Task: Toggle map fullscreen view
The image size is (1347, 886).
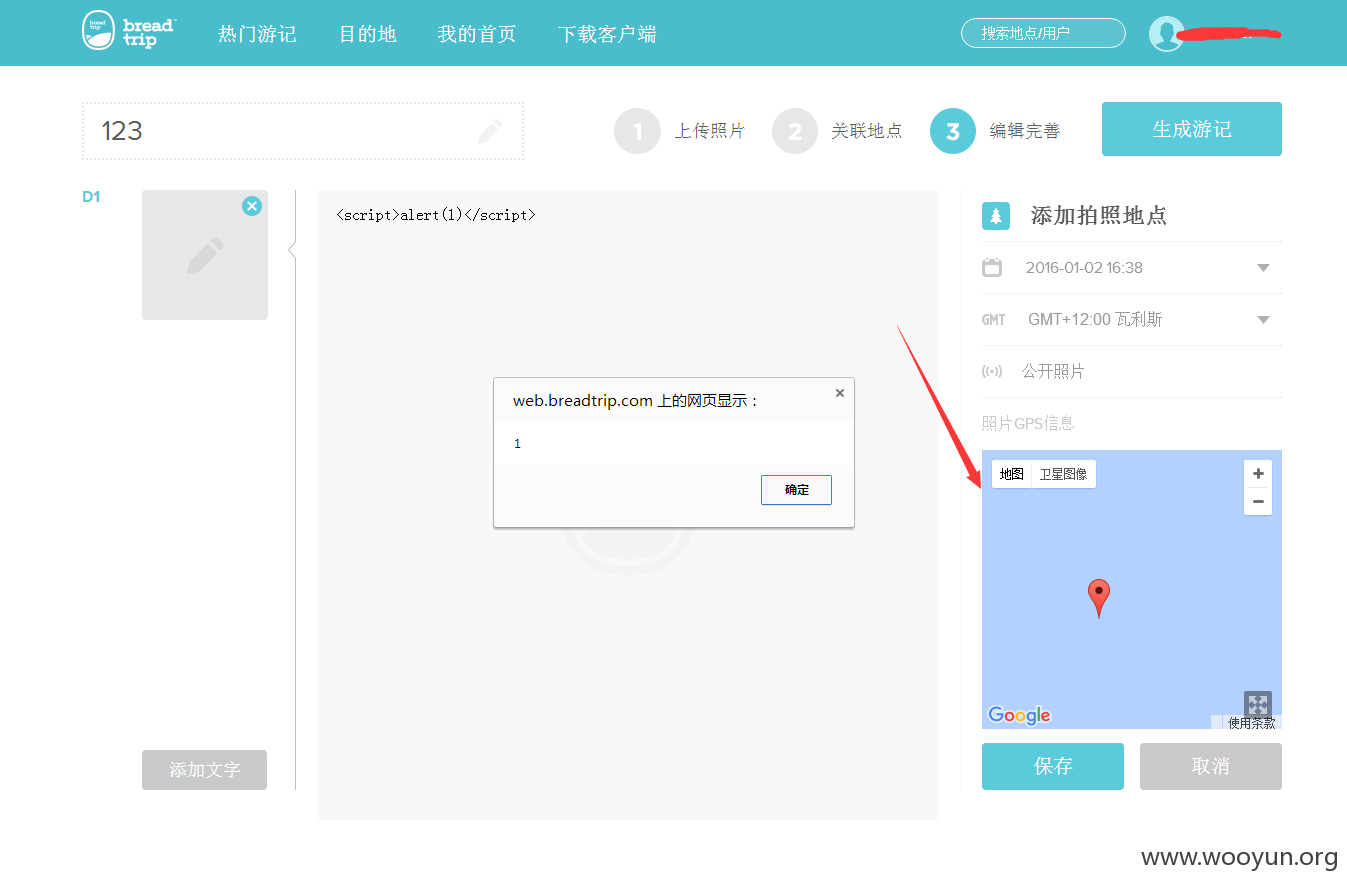Action: [1258, 704]
